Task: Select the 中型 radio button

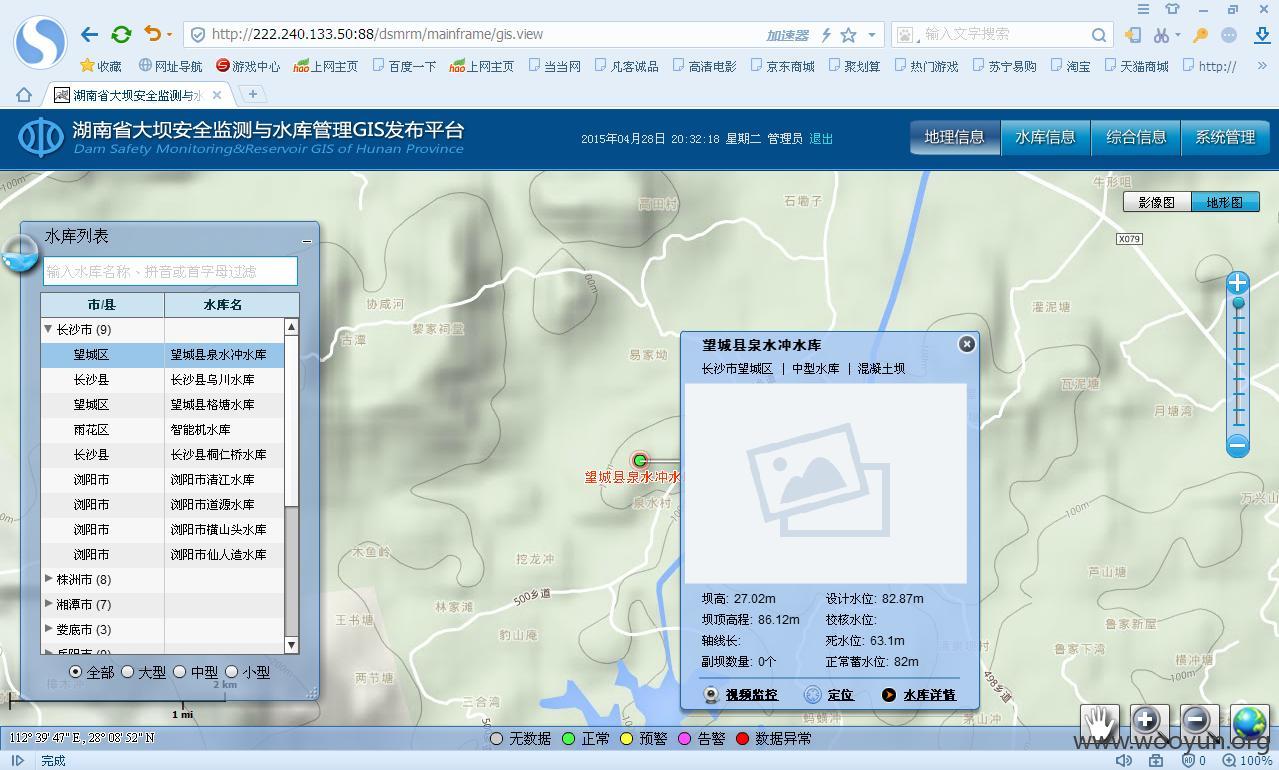Action: click(x=180, y=672)
